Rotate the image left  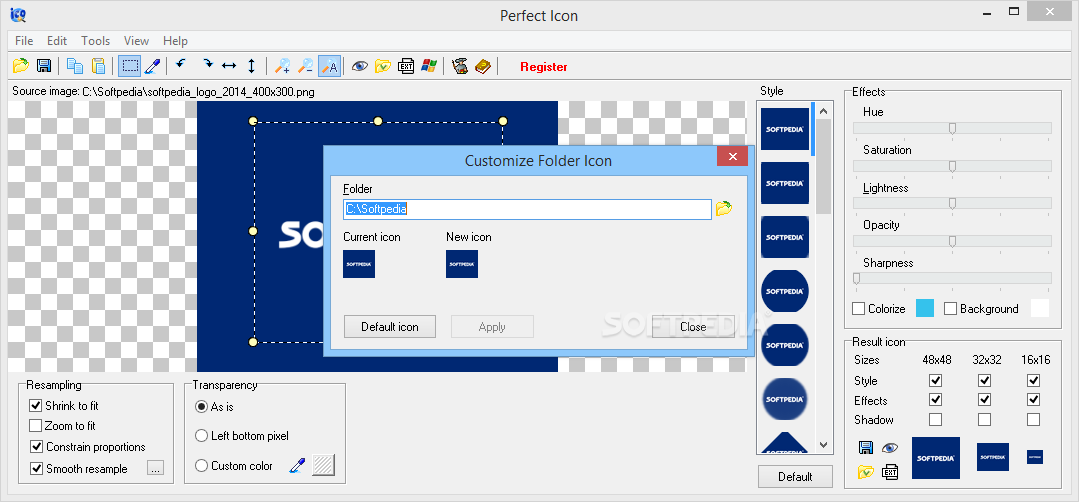tap(181, 66)
